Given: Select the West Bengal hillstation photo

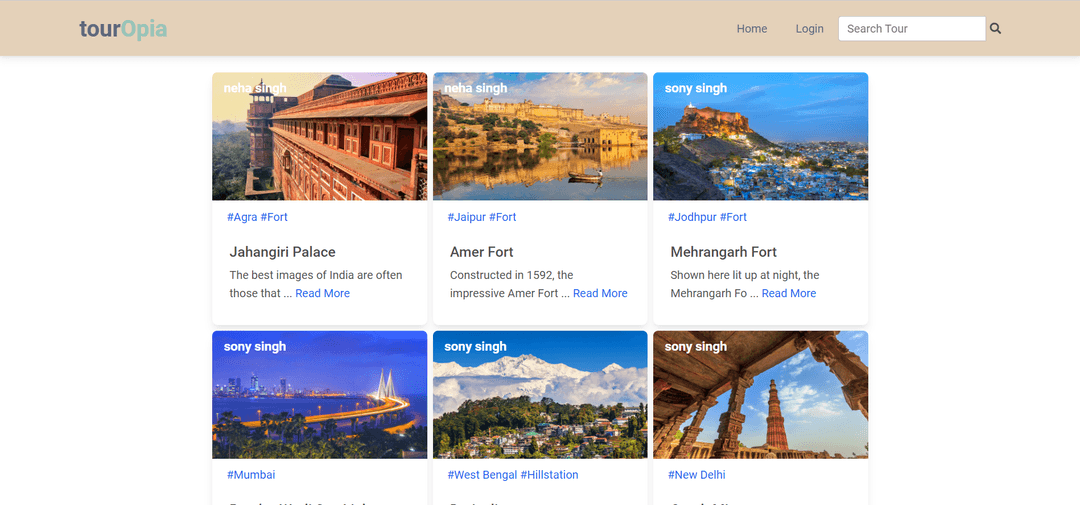Looking at the screenshot, I should click(x=540, y=395).
